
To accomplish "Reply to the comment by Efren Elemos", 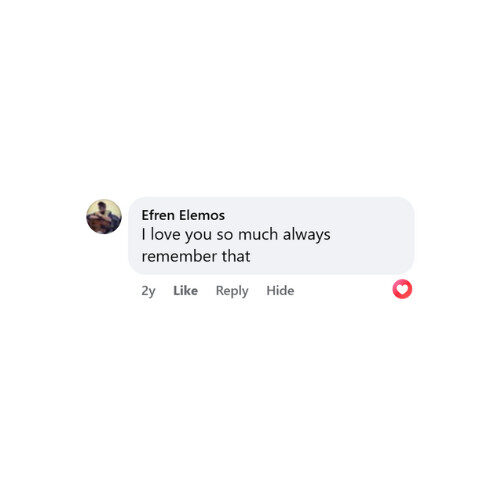I will 232,291.
